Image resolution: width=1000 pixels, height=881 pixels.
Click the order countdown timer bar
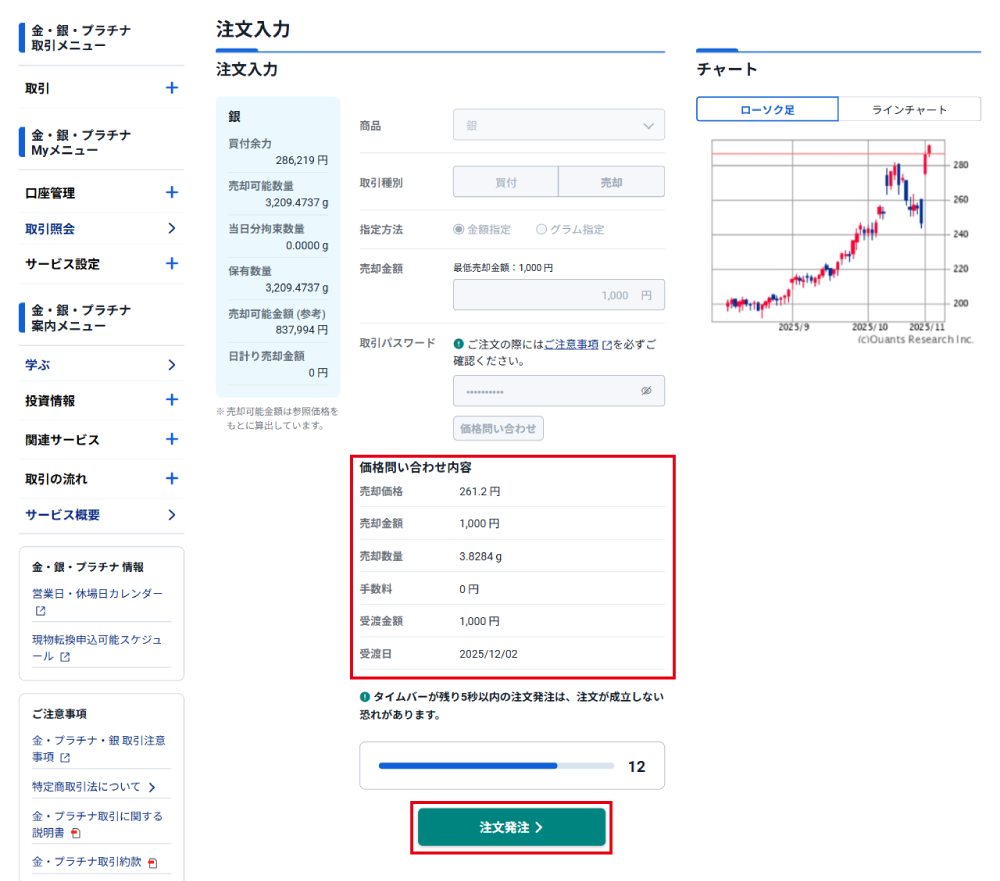coord(496,766)
